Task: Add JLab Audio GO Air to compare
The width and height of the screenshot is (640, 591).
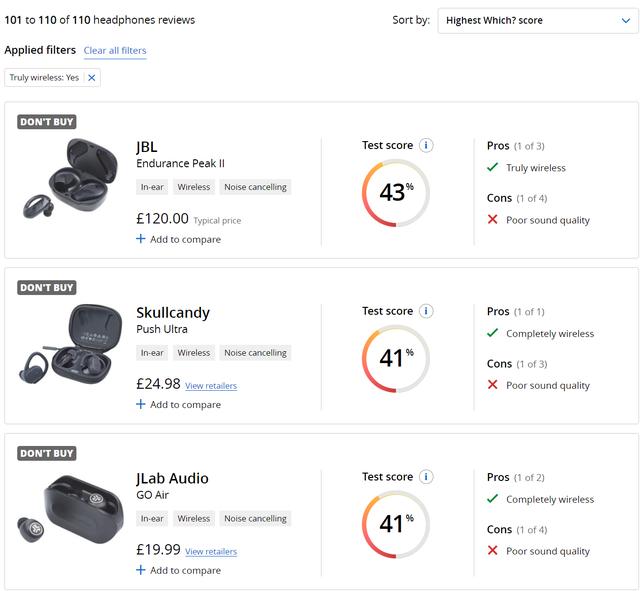Action: (178, 570)
